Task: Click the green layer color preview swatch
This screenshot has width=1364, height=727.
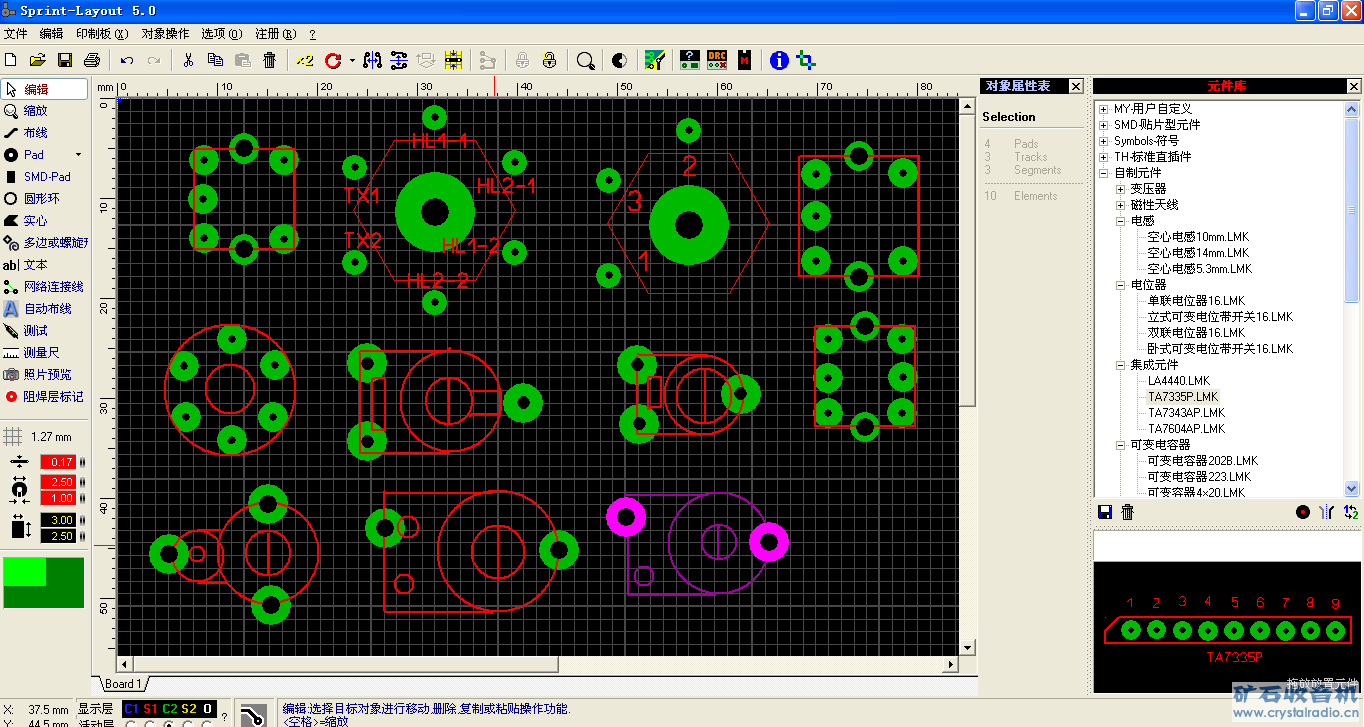Action: coord(44,583)
